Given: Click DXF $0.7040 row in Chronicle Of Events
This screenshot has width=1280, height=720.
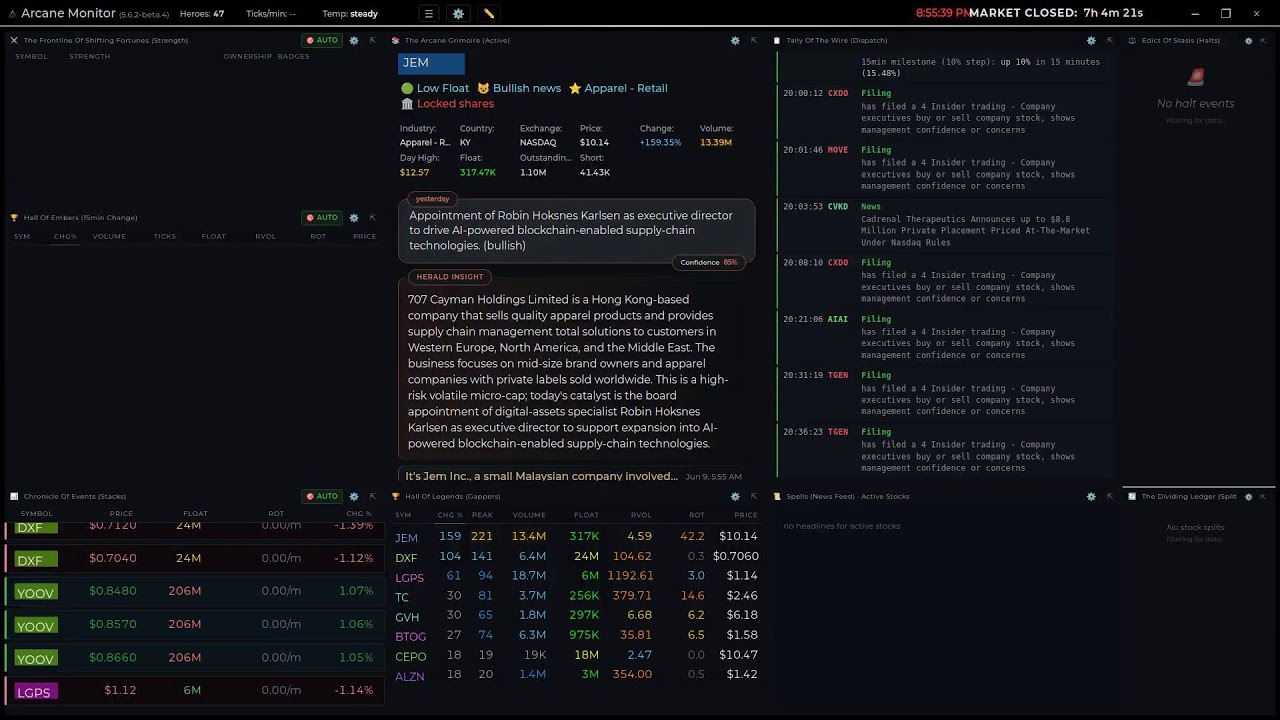Looking at the screenshot, I should coord(195,558).
